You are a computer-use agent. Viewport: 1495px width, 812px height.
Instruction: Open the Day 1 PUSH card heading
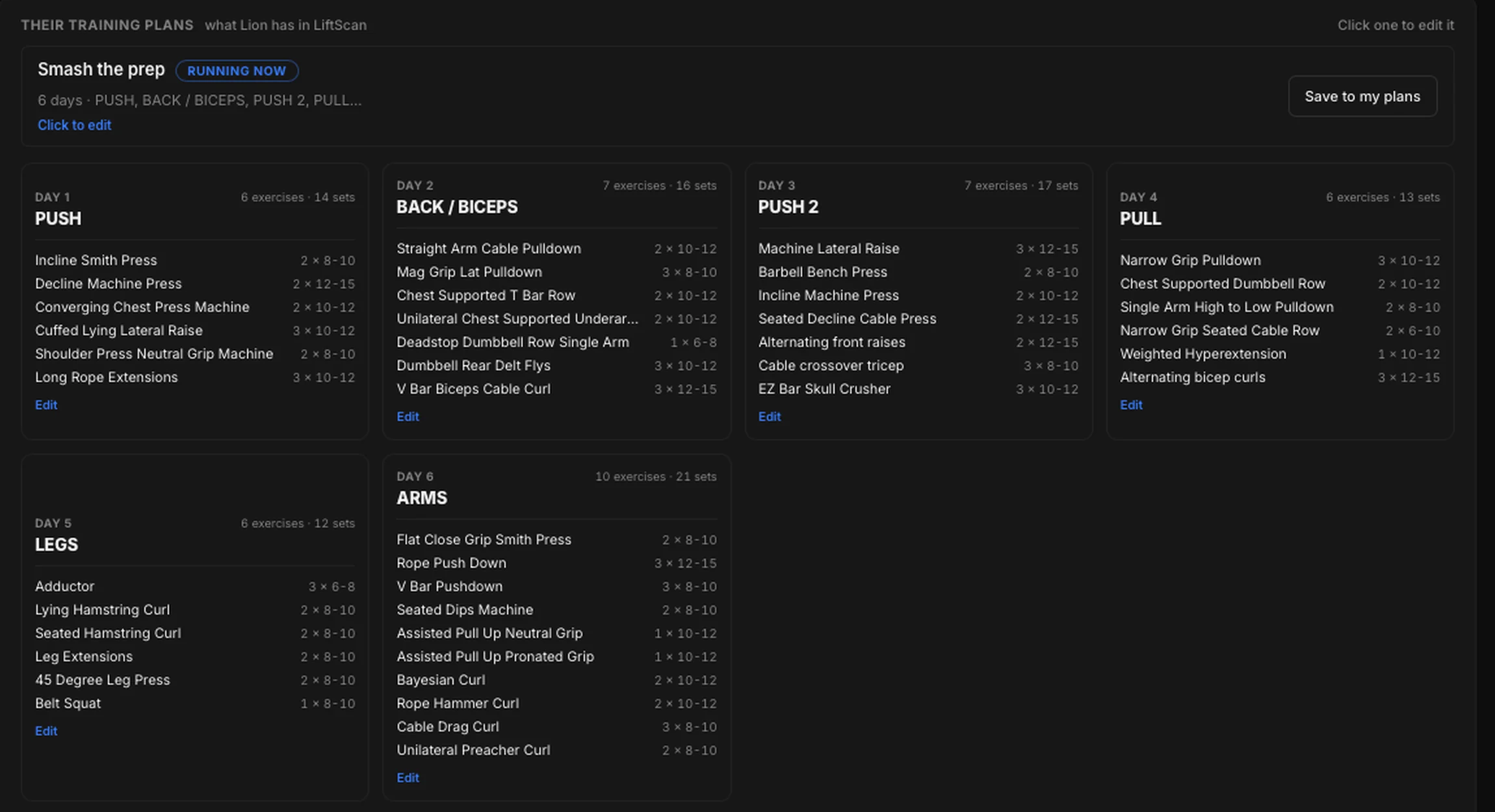58,218
